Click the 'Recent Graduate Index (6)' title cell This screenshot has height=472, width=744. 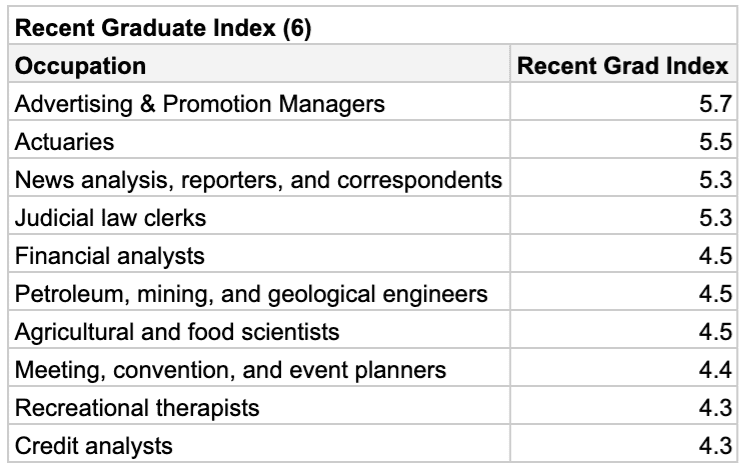click(160, 28)
